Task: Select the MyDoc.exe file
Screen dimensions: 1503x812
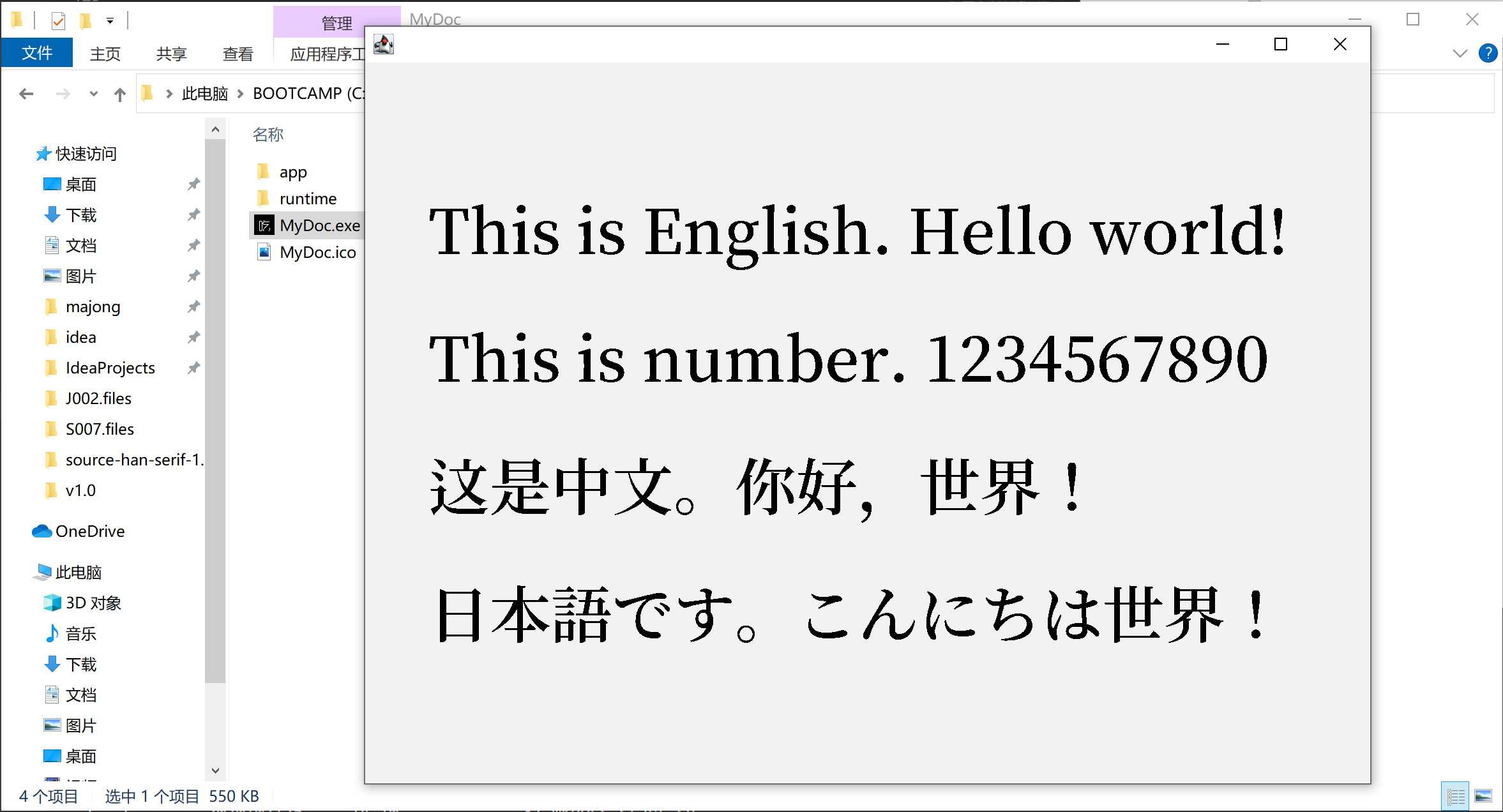Action: pyautogui.click(x=319, y=225)
